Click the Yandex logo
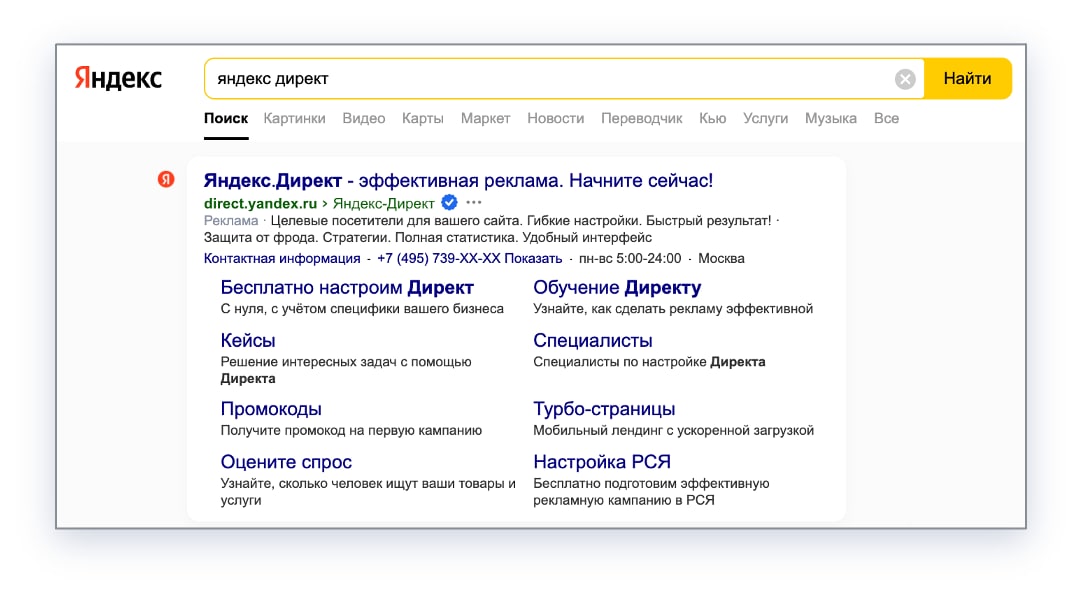 coord(118,79)
